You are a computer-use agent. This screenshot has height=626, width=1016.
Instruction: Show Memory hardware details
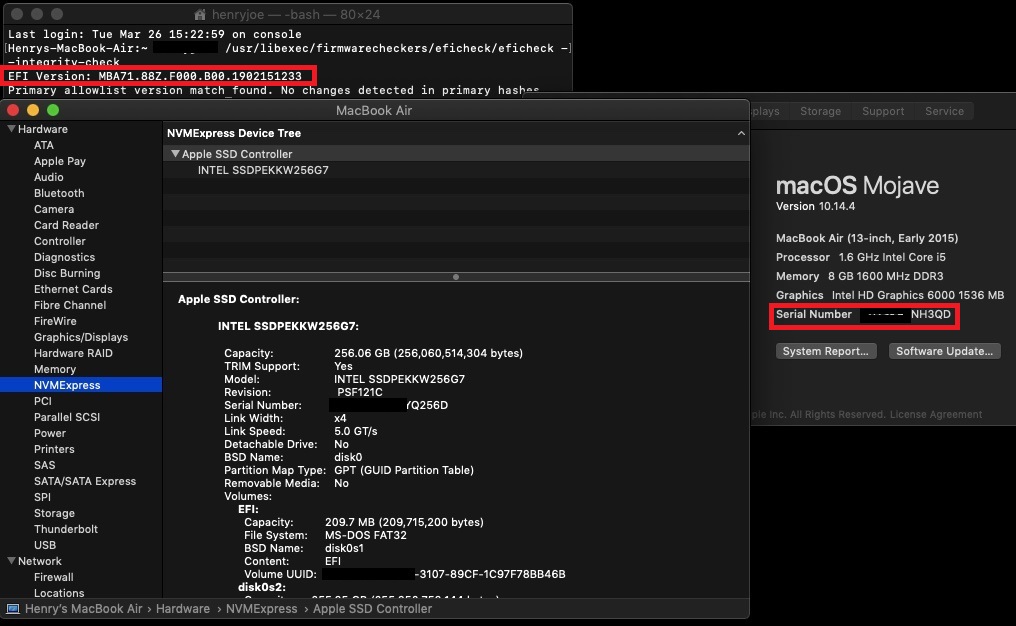click(x=55, y=369)
